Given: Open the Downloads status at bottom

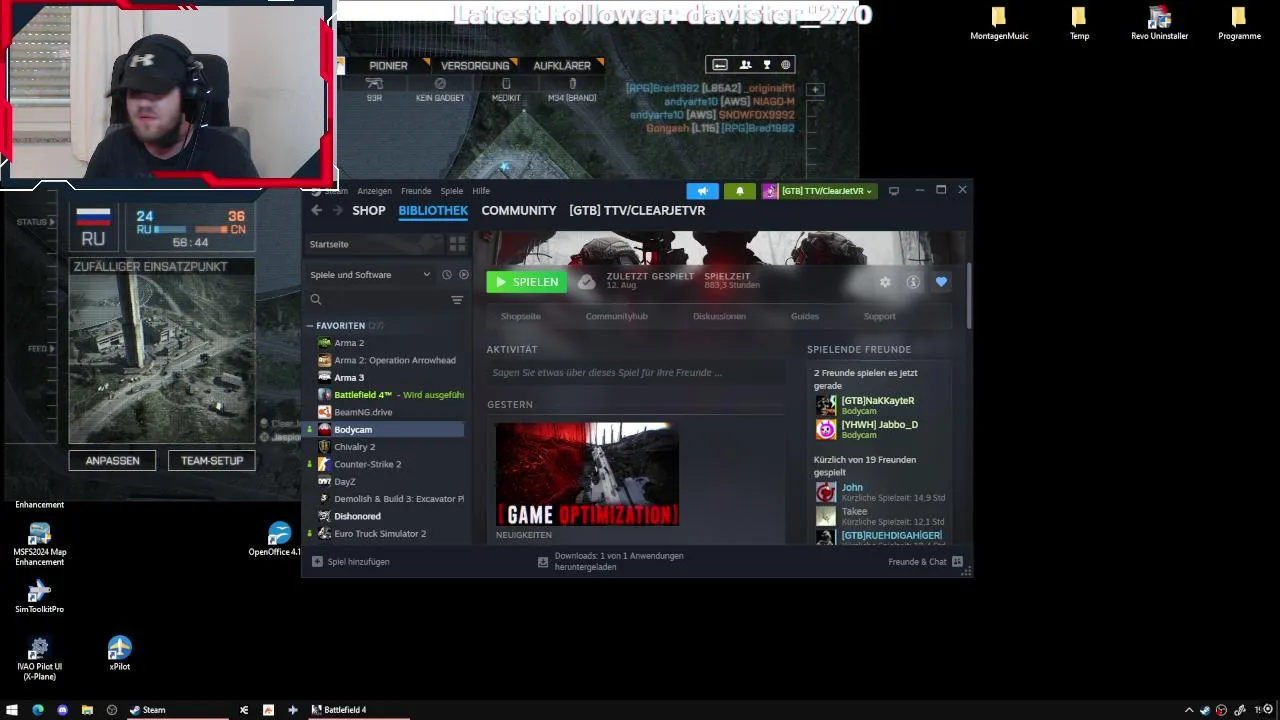Looking at the screenshot, I should (x=612, y=562).
